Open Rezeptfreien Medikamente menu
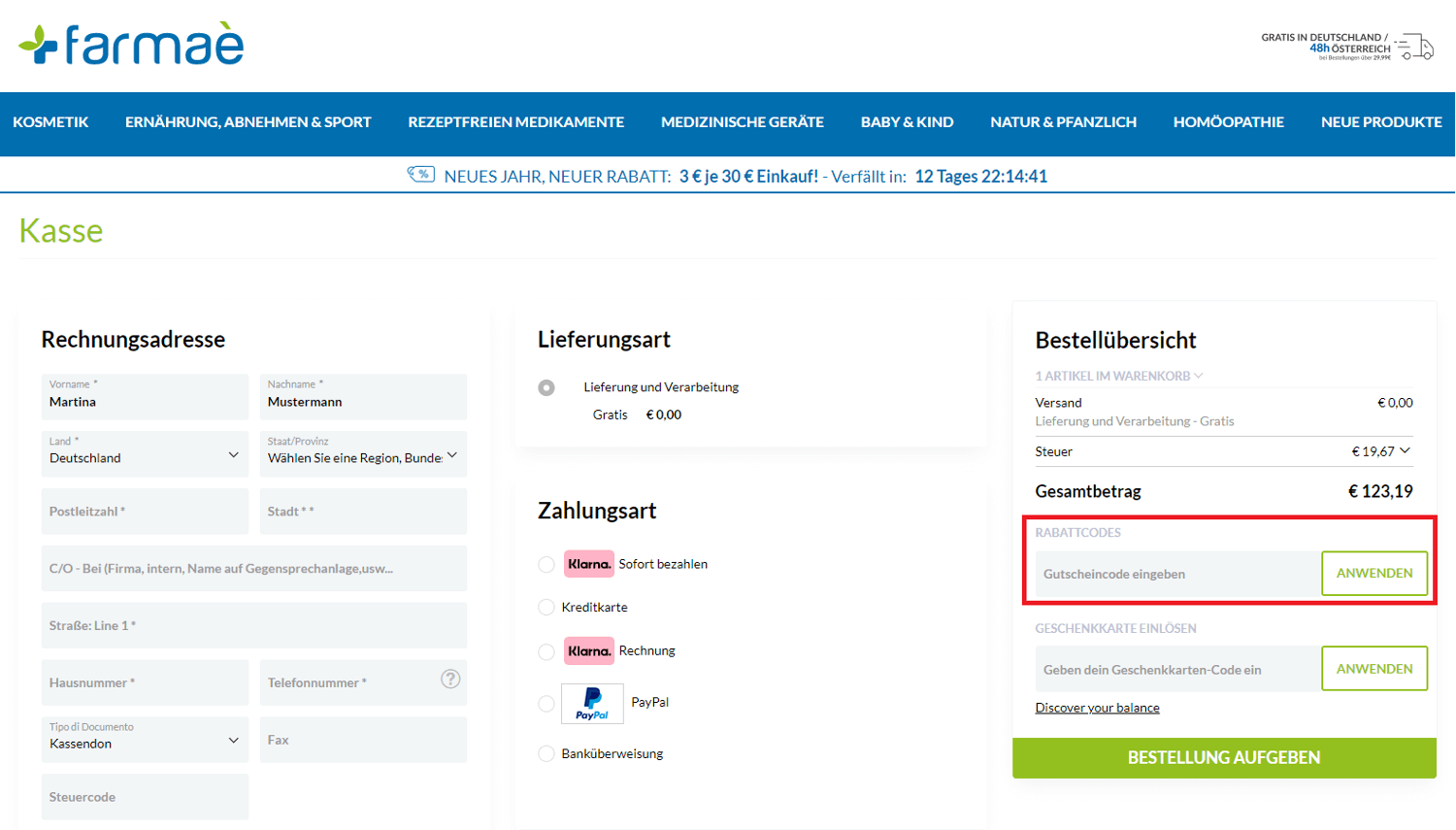The image size is (1456, 830). [x=516, y=122]
